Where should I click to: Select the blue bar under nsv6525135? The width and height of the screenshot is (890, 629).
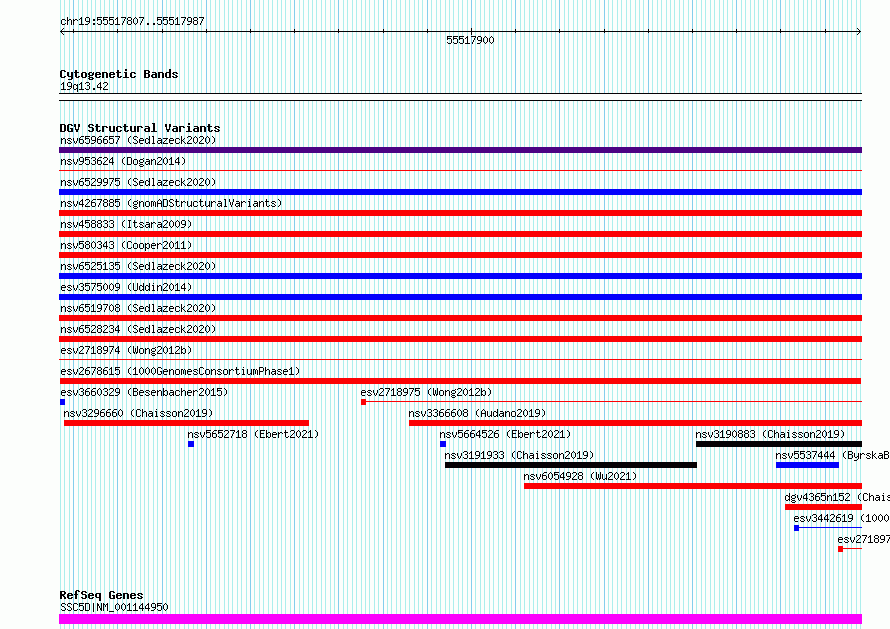tap(460, 276)
